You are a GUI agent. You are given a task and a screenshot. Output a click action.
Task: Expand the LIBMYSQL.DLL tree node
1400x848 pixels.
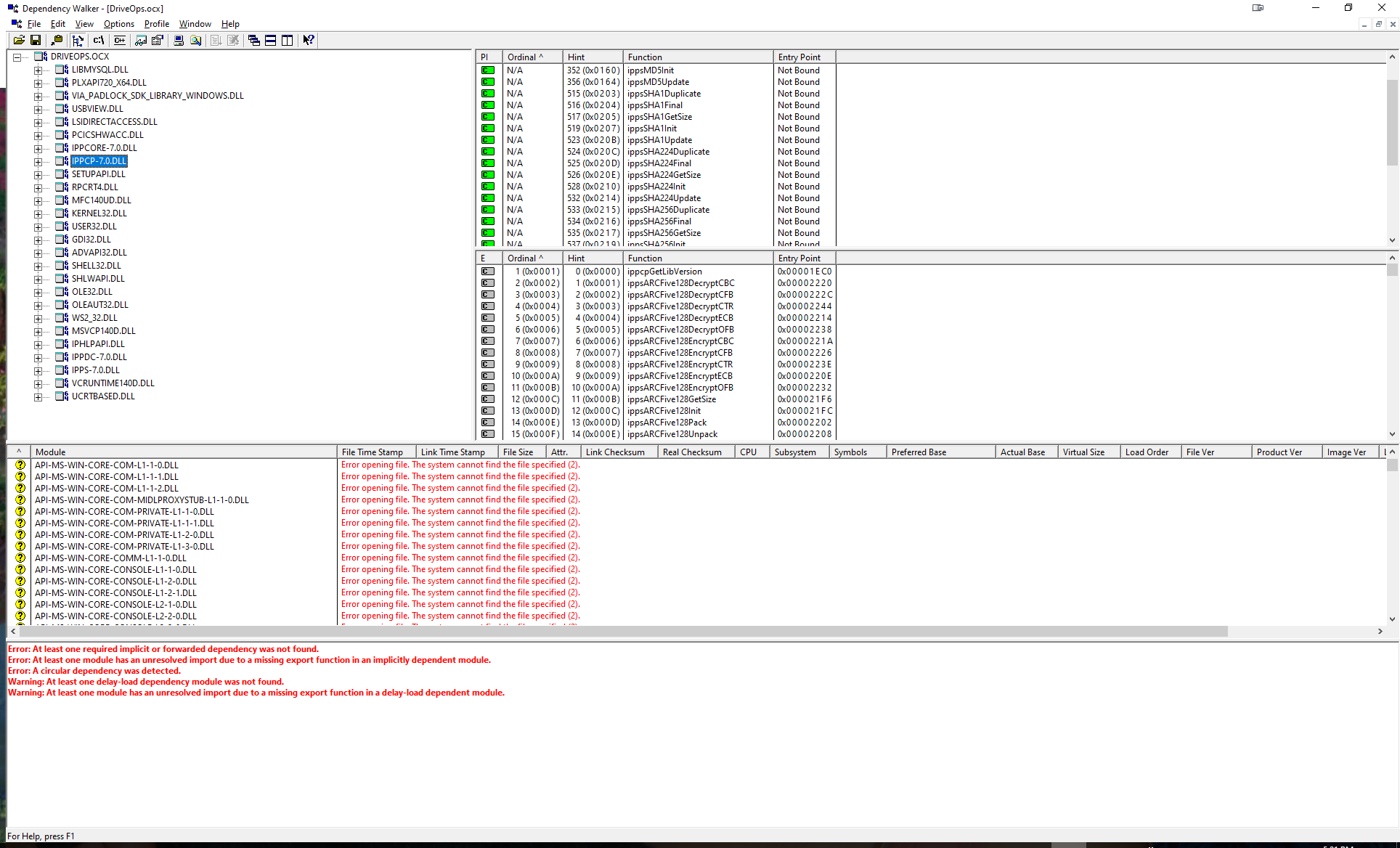point(38,70)
